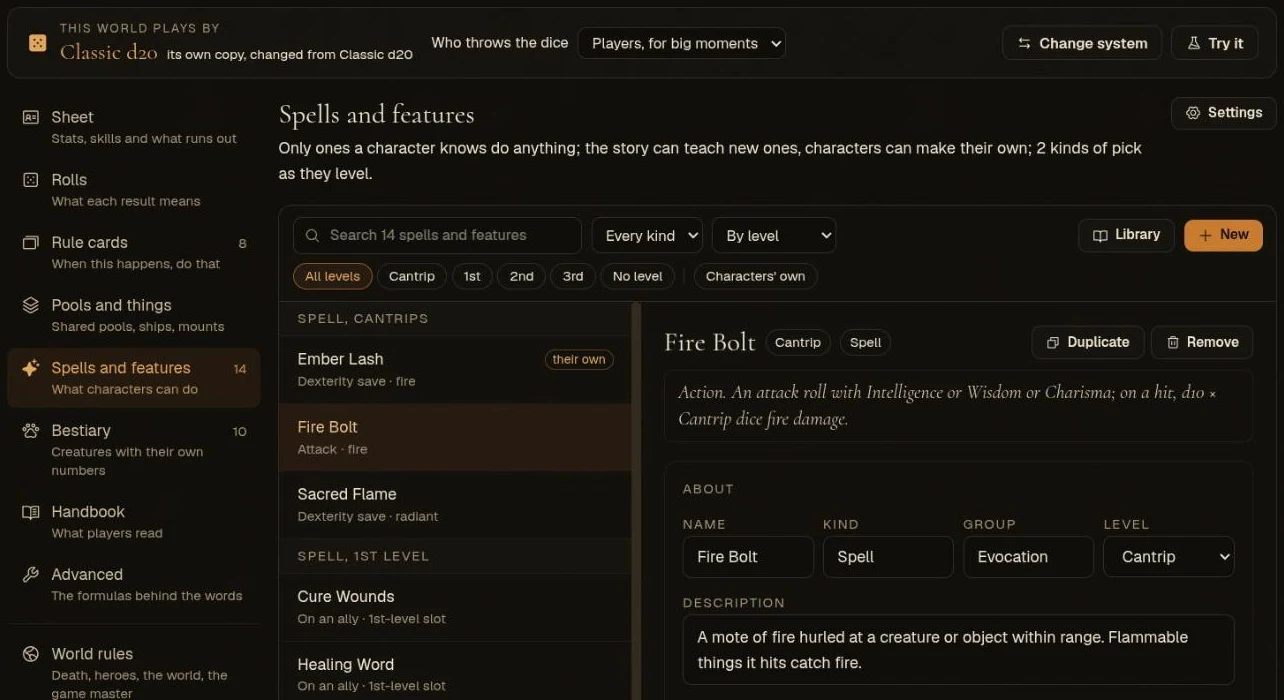
Task: Click the Bestiary paw icon
Action: (31, 431)
